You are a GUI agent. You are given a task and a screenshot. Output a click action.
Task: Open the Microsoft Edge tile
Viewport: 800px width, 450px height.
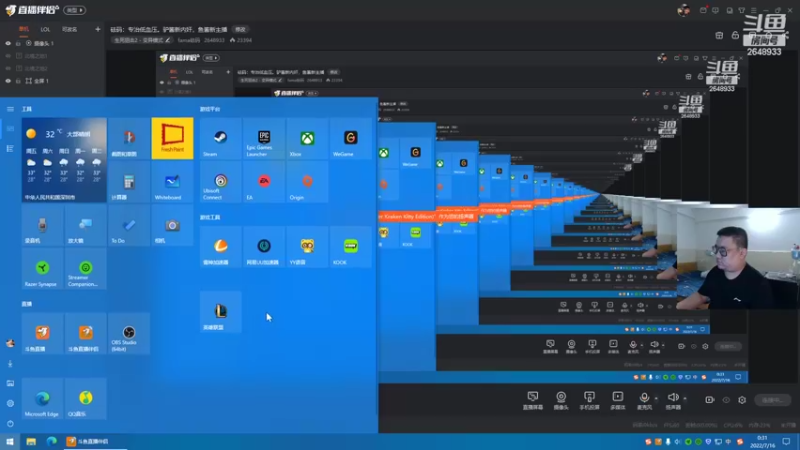42,399
